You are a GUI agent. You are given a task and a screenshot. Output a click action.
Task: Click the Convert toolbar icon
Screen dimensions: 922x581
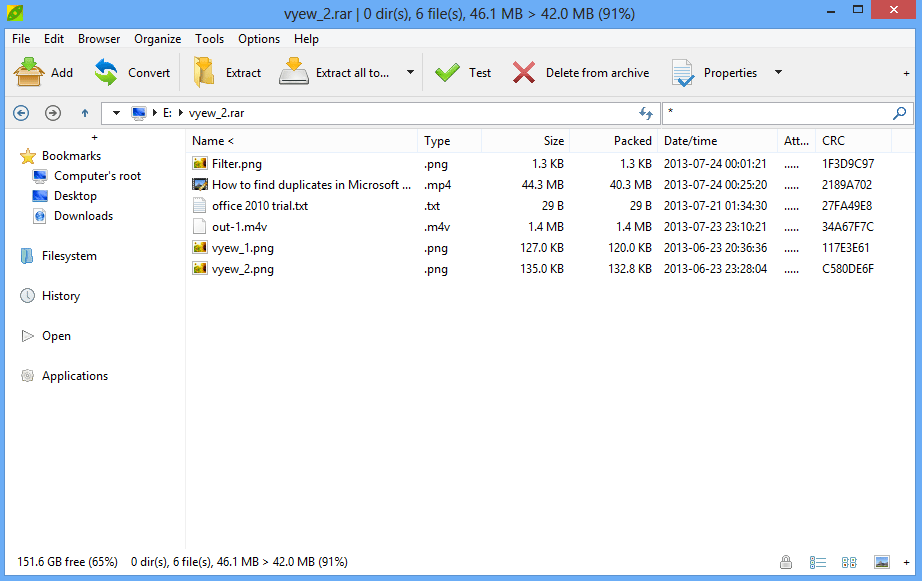[106, 72]
